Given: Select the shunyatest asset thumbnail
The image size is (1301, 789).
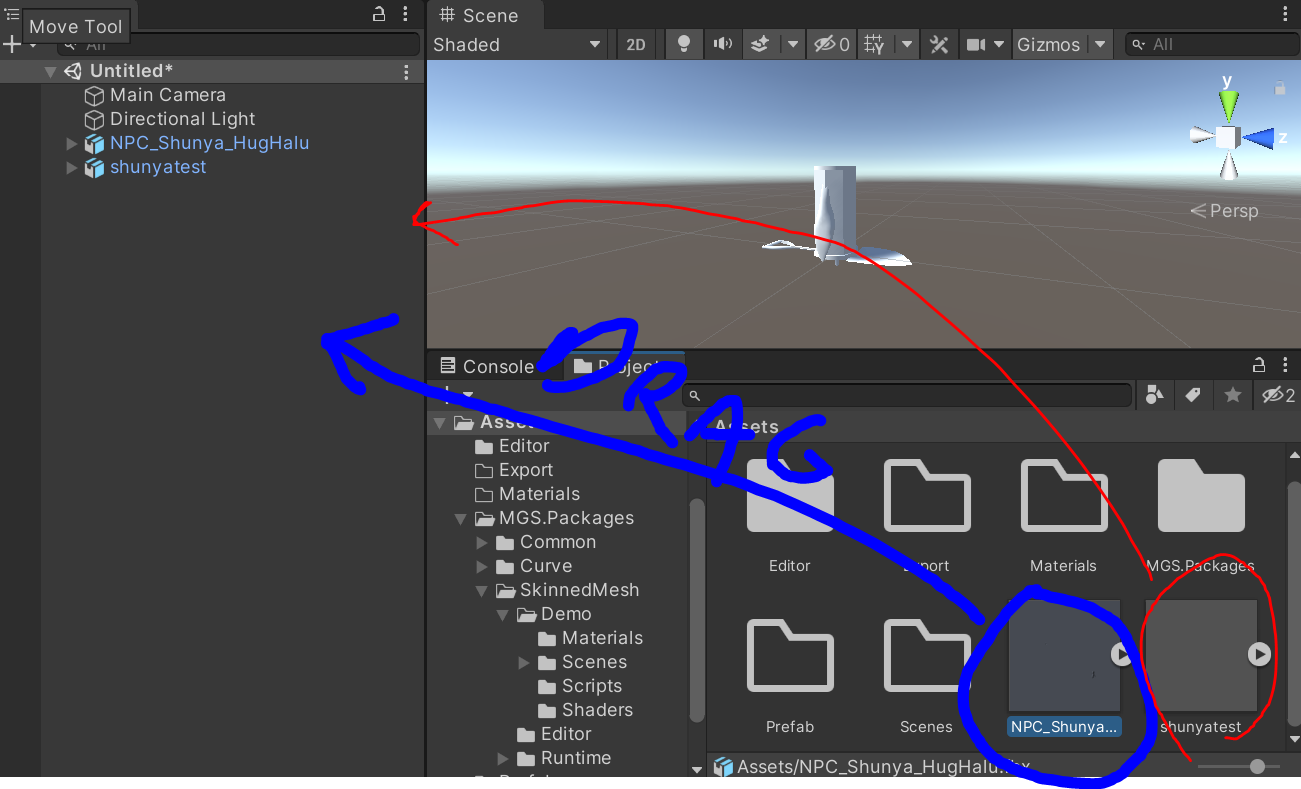Looking at the screenshot, I should 1200,655.
